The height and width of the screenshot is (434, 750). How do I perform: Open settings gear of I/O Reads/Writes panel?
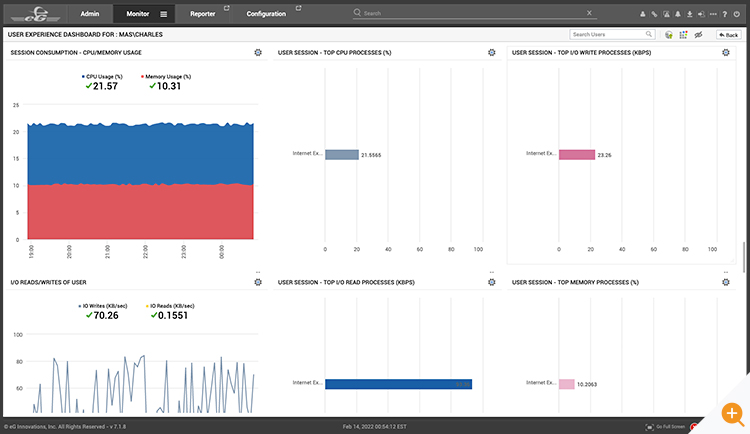point(258,282)
